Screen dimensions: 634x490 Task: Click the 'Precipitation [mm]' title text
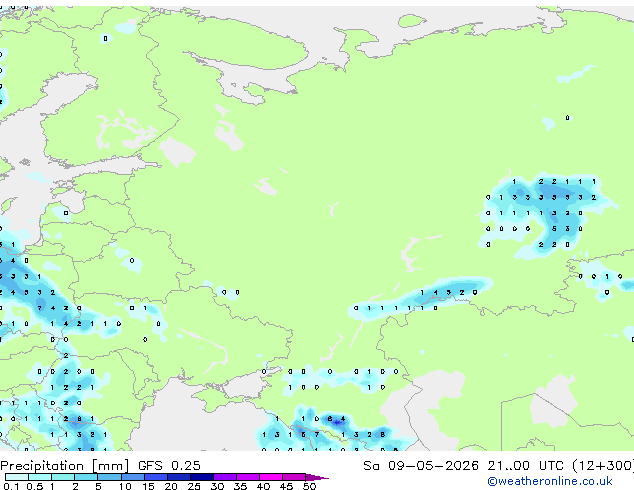65,466
